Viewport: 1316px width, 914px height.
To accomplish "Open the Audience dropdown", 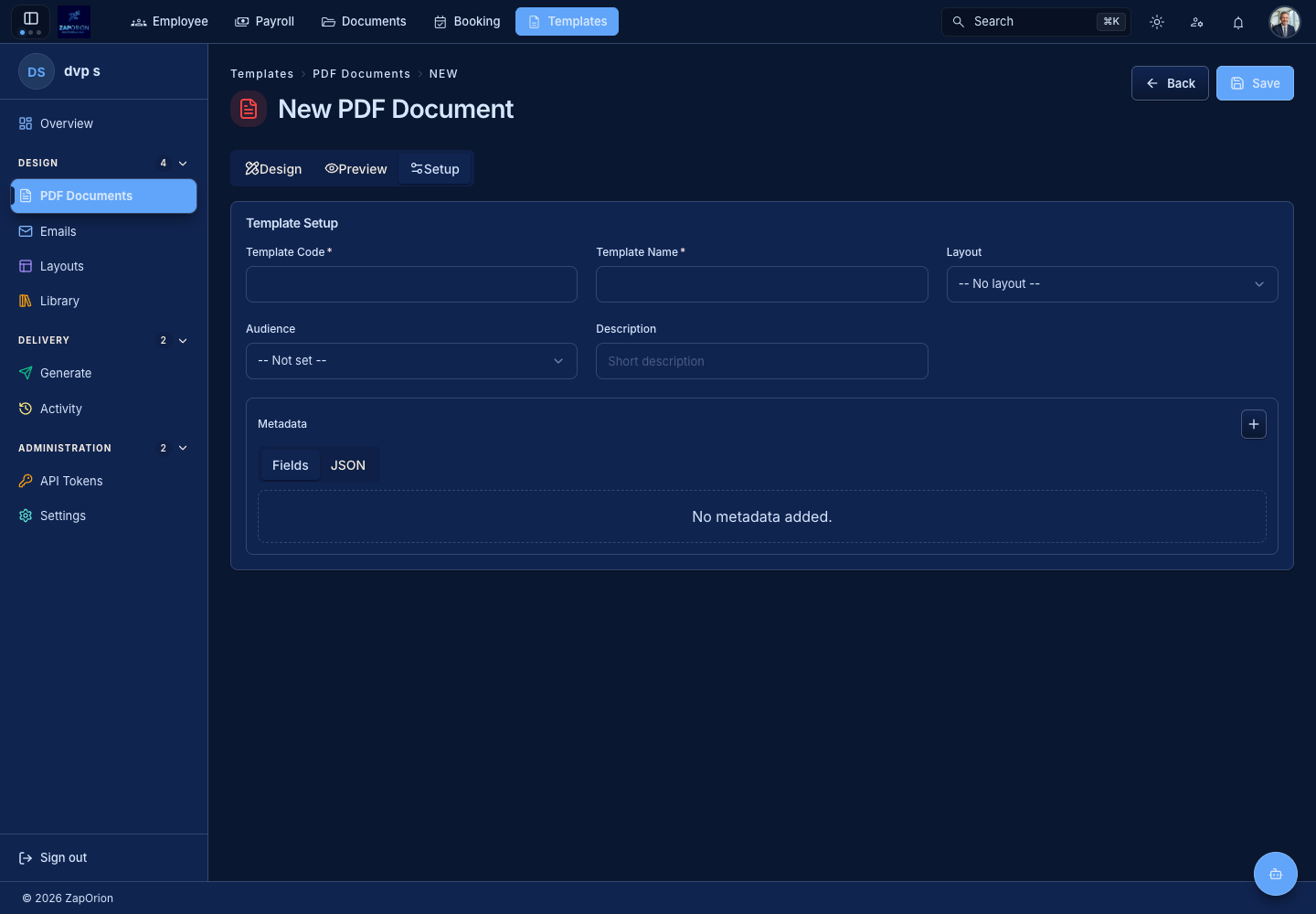I will pos(411,361).
